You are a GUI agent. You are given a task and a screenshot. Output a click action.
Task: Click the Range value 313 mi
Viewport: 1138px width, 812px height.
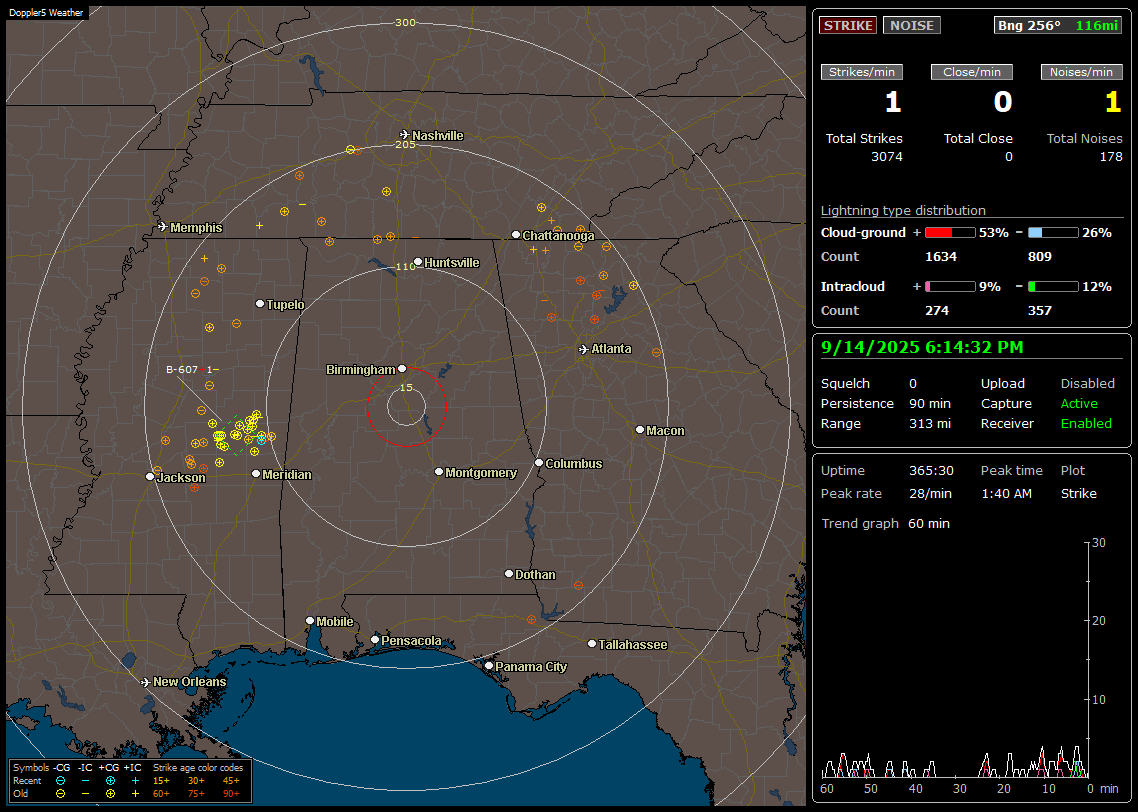(x=930, y=424)
